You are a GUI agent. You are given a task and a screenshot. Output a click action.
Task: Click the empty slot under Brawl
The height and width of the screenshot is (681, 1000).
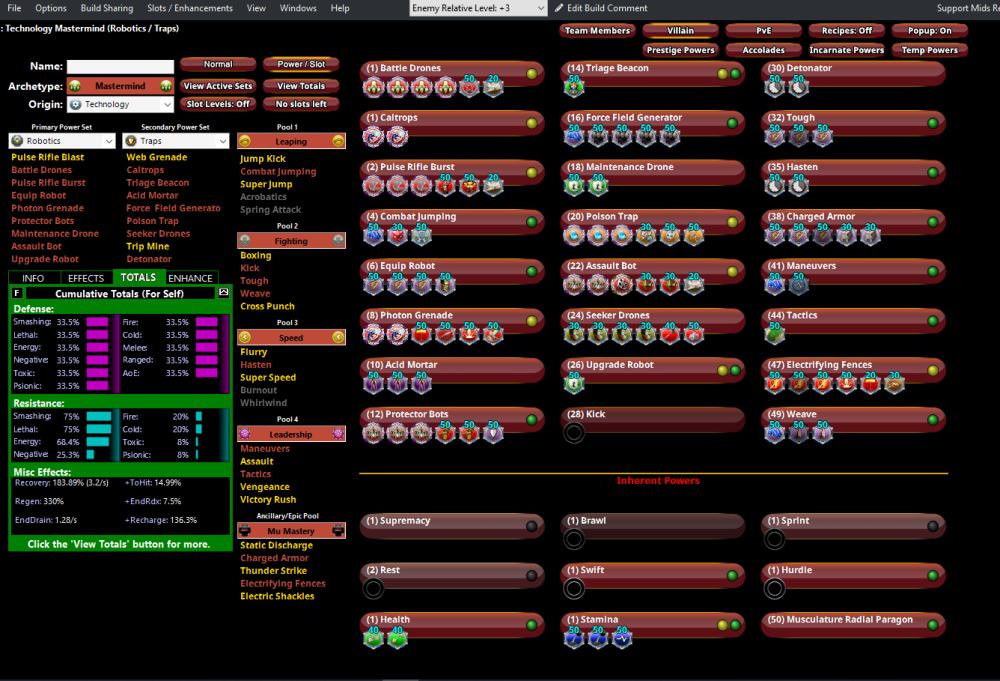[x=574, y=540]
